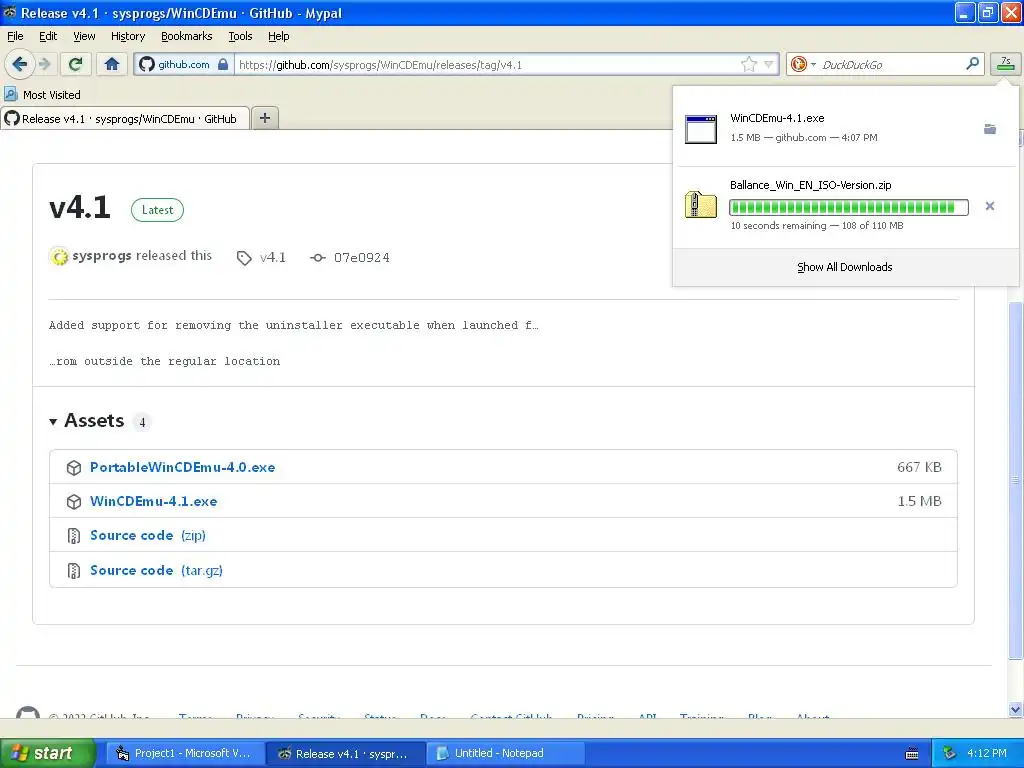Open the Tools menu
Viewport: 1024px width, 768px height.
(x=240, y=36)
